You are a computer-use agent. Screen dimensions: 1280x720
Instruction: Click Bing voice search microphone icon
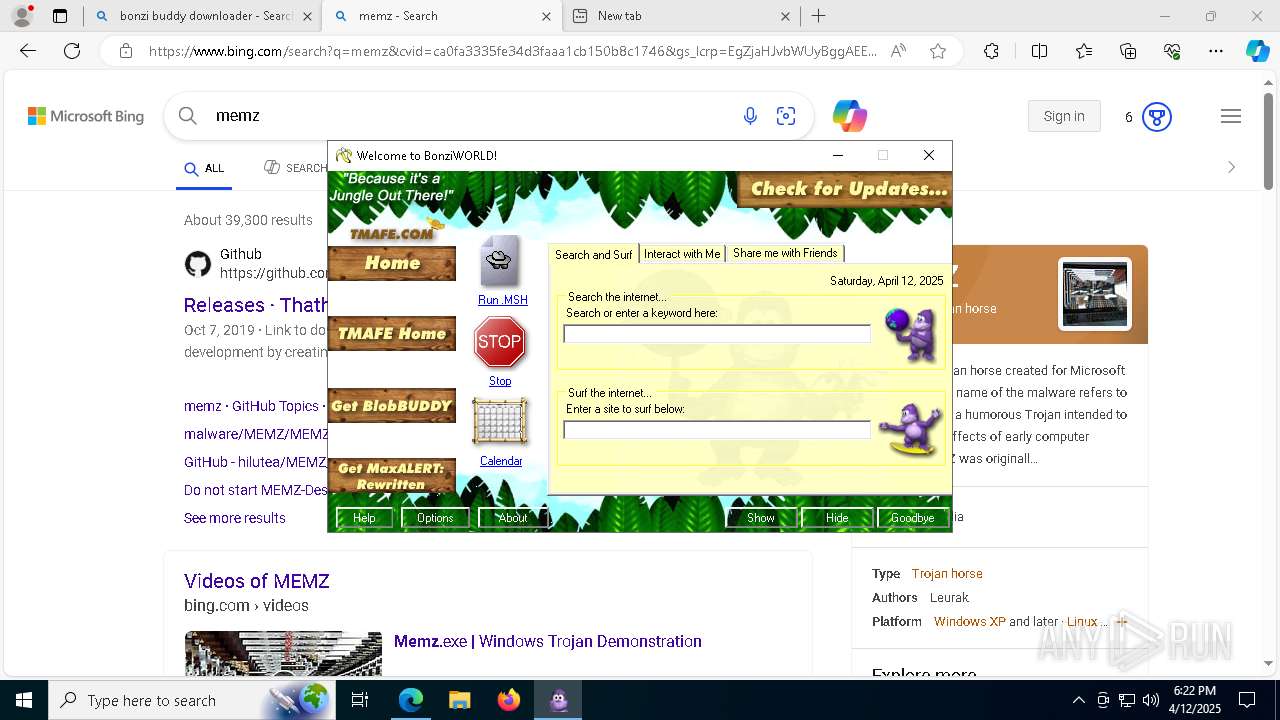pos(750,117)
